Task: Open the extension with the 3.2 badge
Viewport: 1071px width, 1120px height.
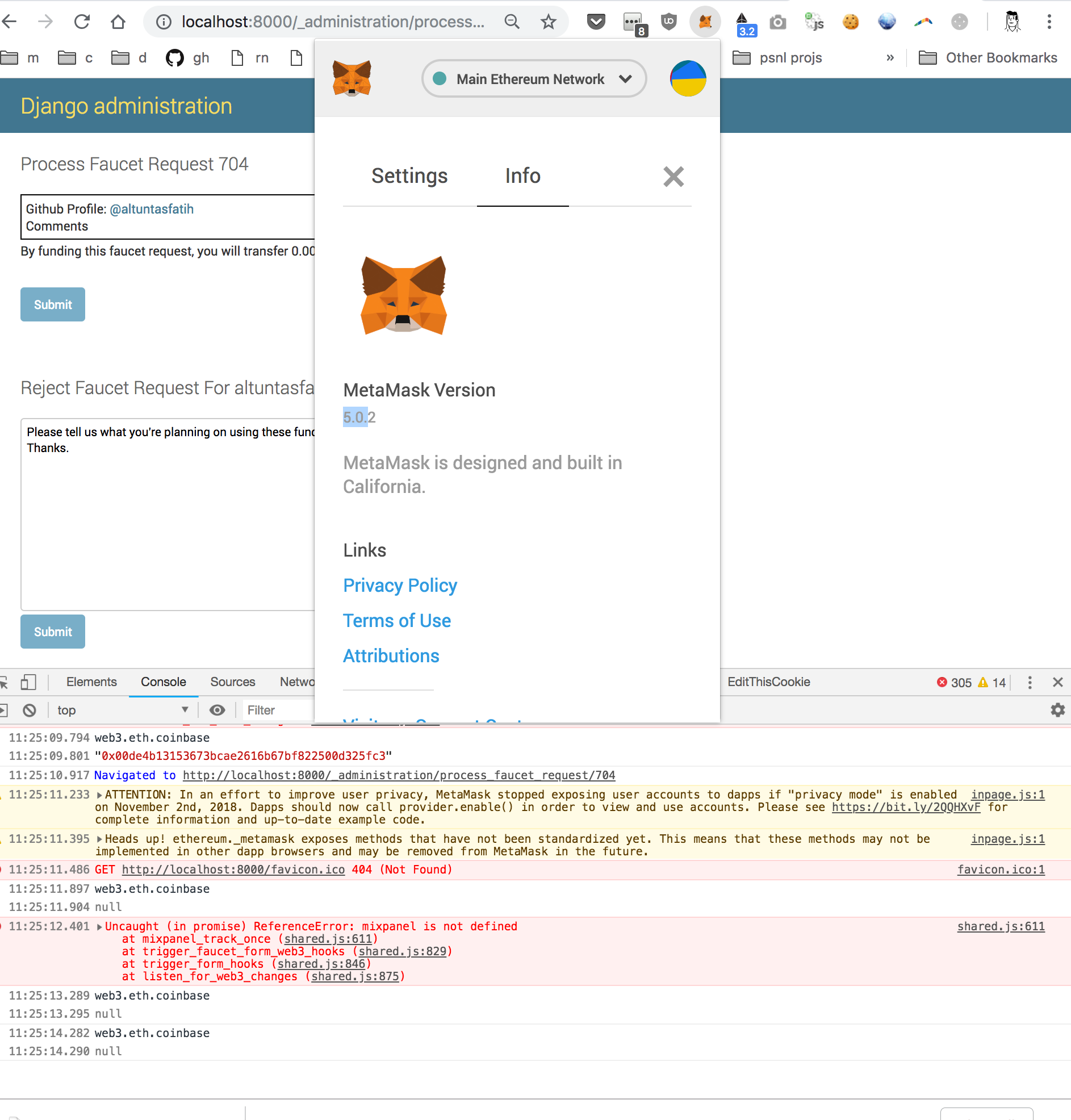Action: tap(745, 24)
